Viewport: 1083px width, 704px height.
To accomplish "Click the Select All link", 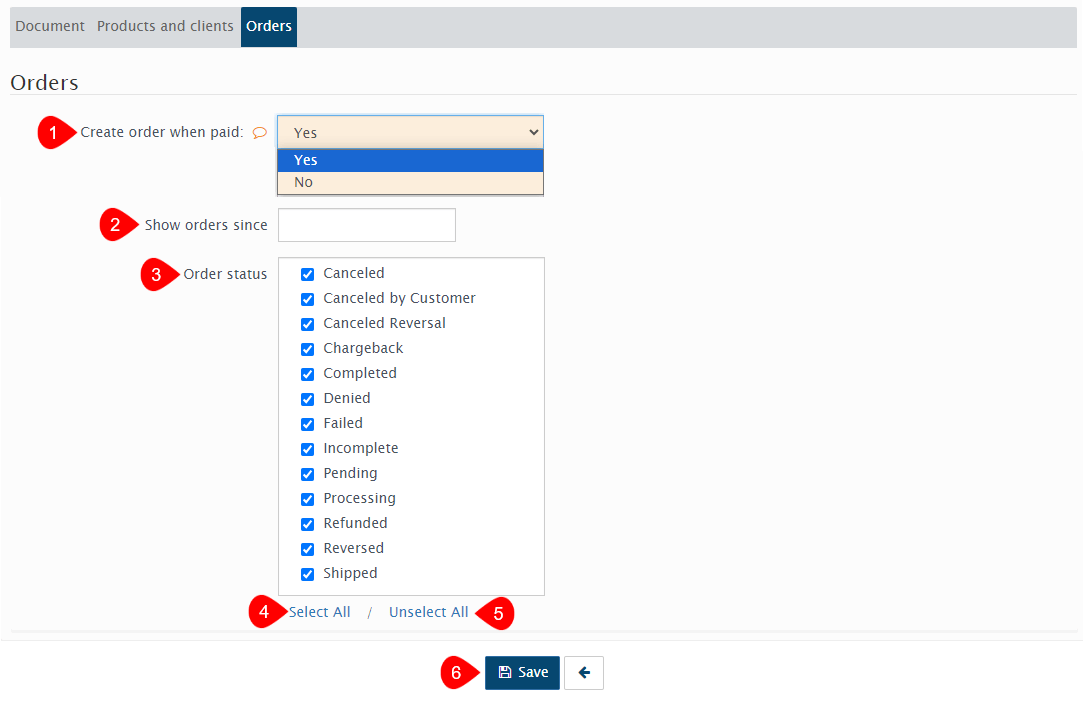I will 320,612.
